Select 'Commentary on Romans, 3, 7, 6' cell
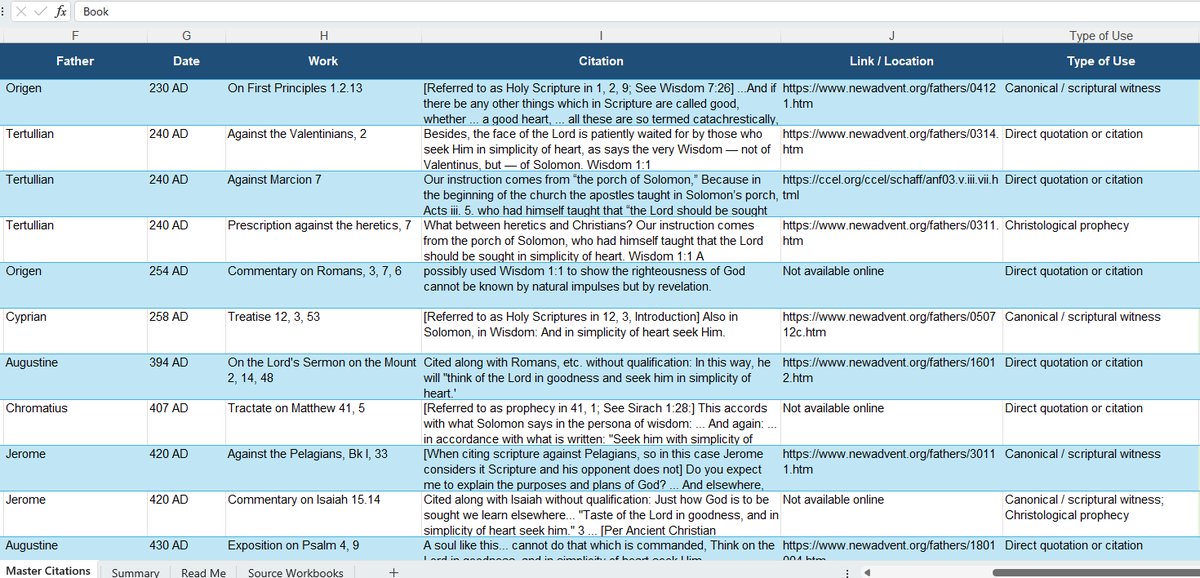Viewport: 1200px width, 578px height. (x=322, y=285)
